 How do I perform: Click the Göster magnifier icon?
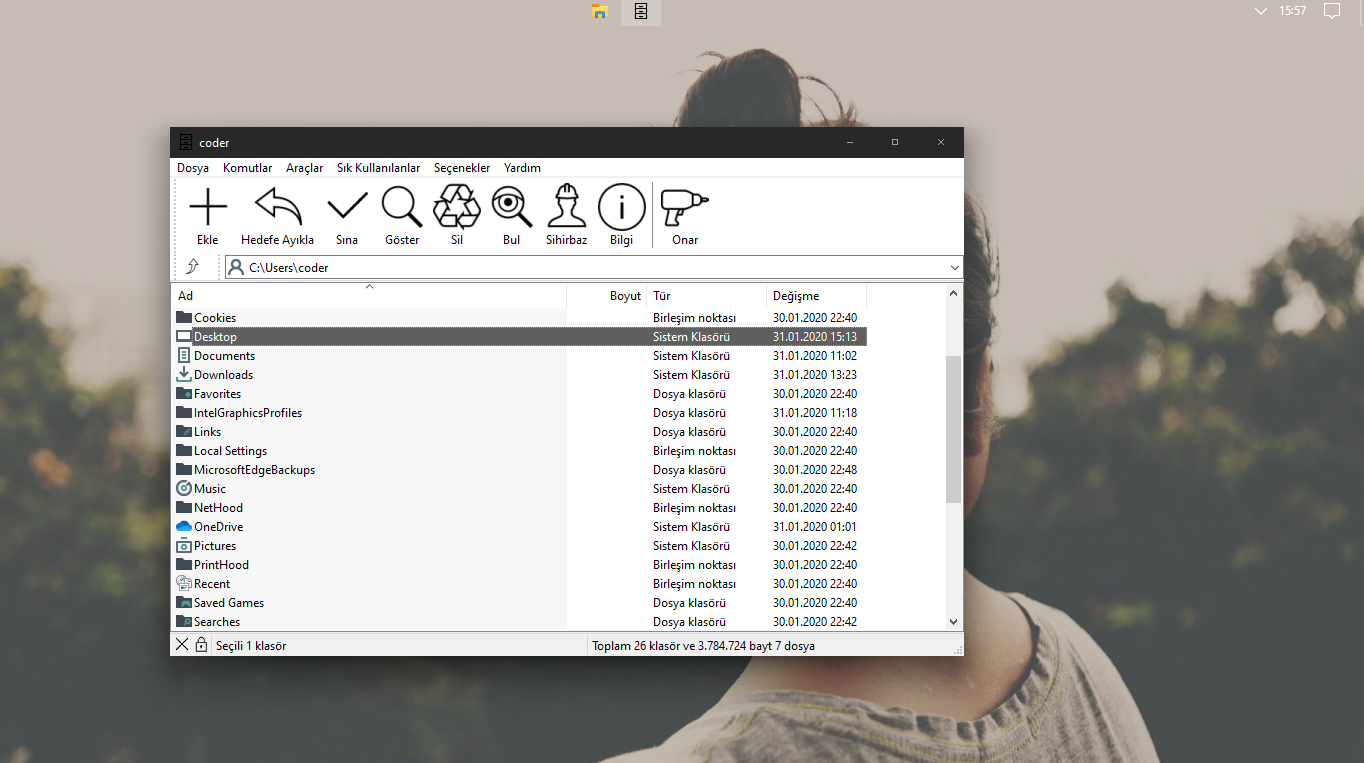pos(402,208)
